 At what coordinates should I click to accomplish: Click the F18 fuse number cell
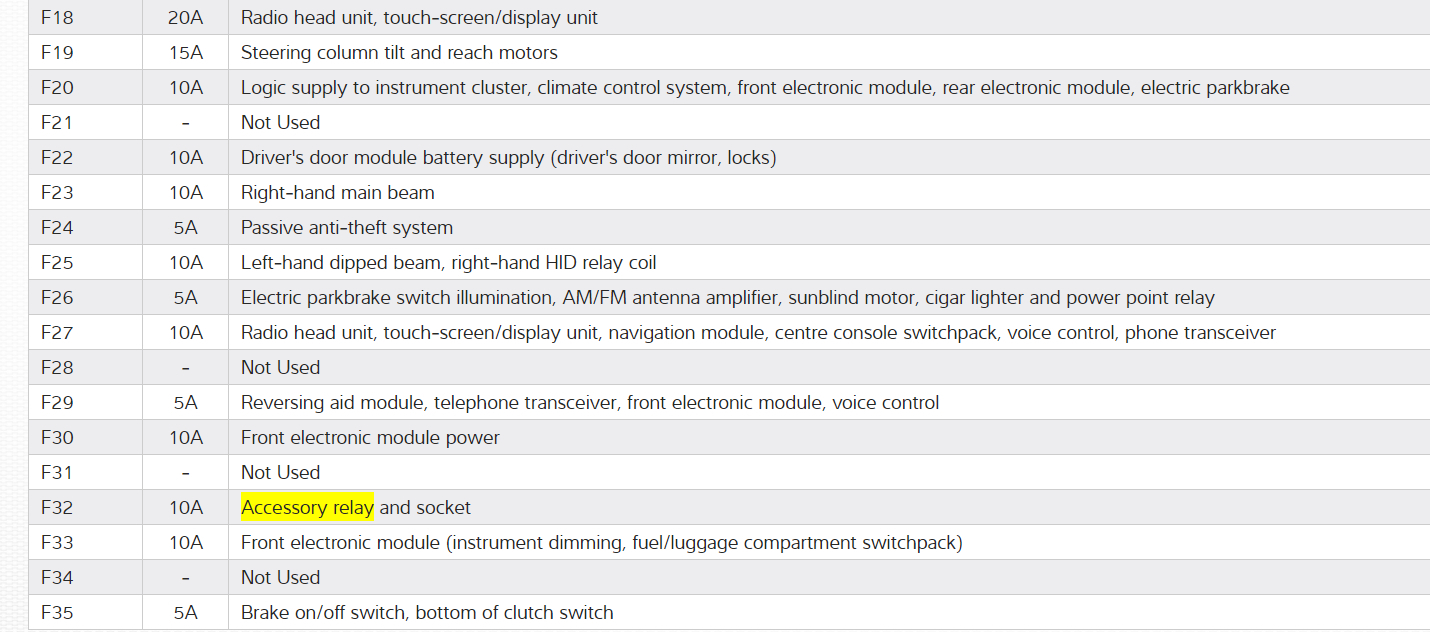pyautogui.click(x=57, y=18)
